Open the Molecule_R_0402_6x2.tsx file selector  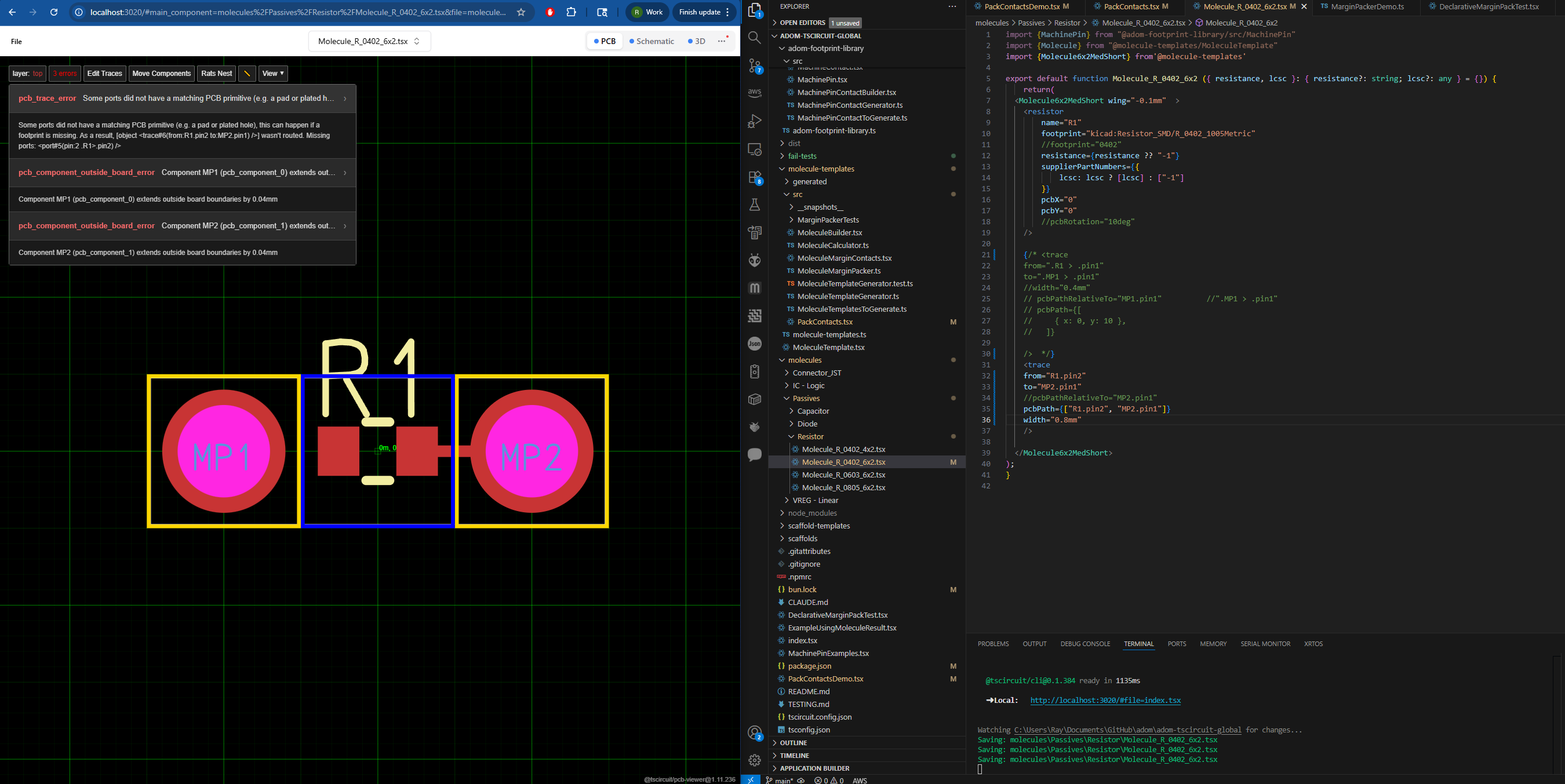pos(369,41)
